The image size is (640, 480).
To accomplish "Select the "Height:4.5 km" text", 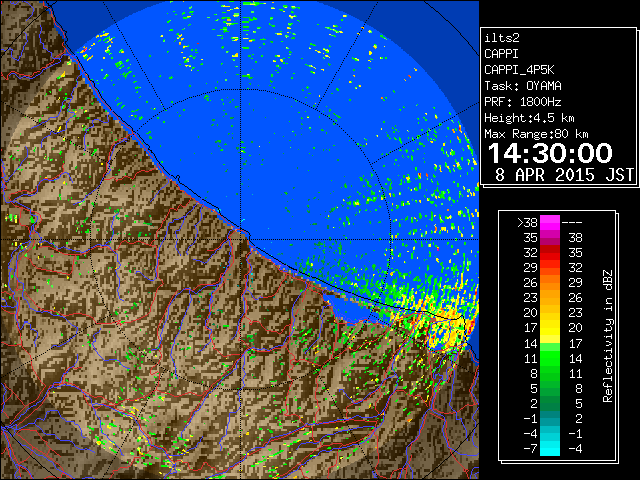I will pos(529,118).
